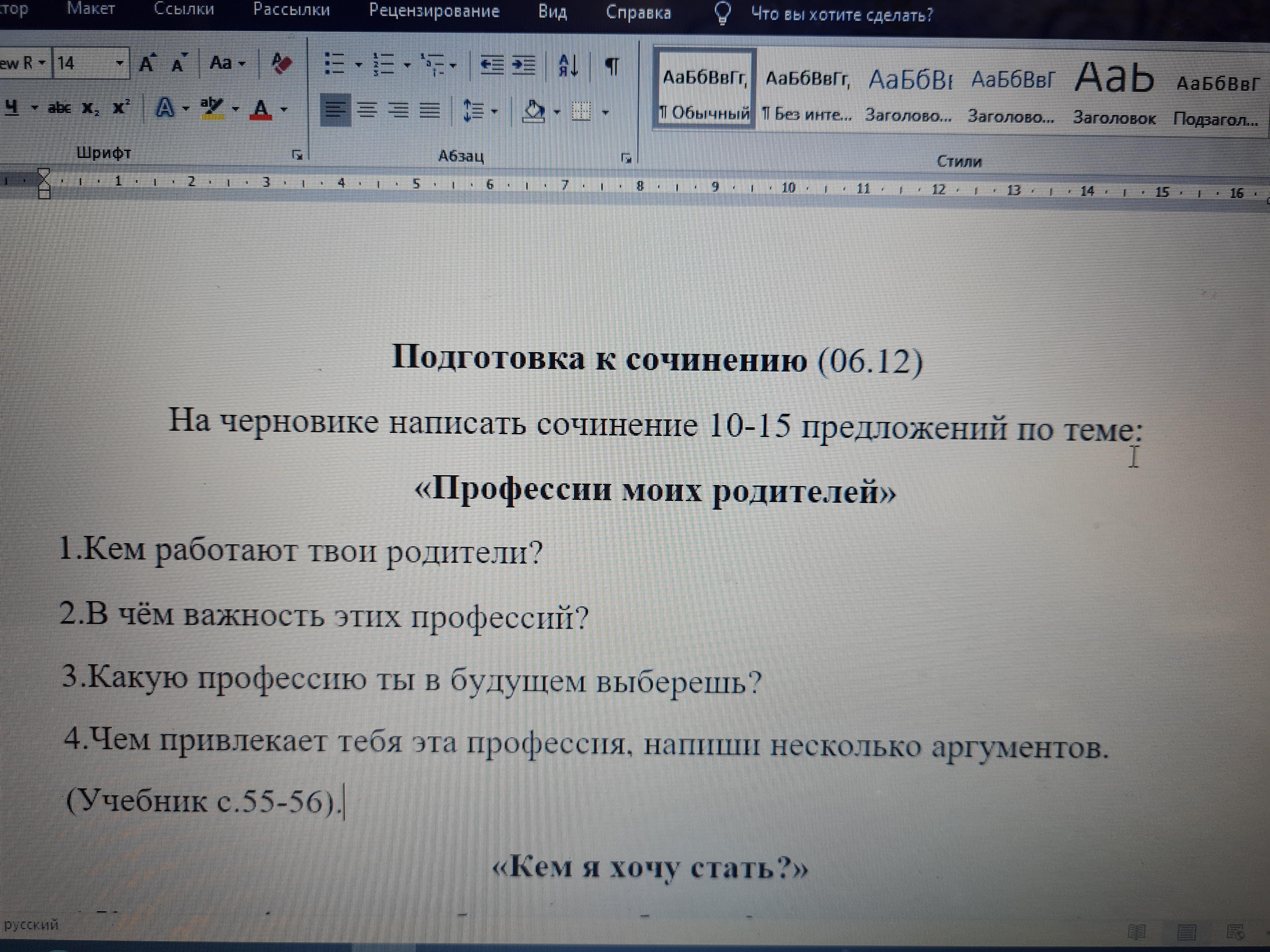Click the русский language indicator in status bar
Viewport: 1270px width, 952px height.
click(x=31, y=925)
